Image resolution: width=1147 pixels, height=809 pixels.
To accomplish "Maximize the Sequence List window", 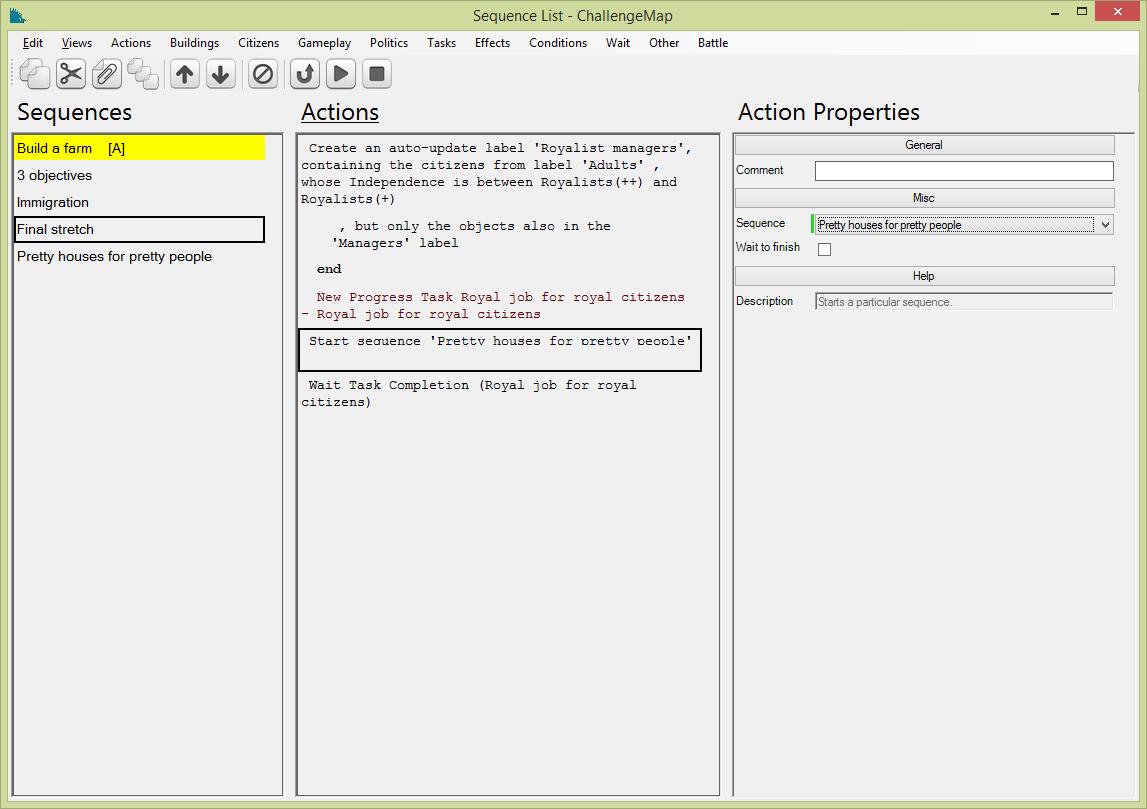I will pyautogui.click(x=1082, y=12).
